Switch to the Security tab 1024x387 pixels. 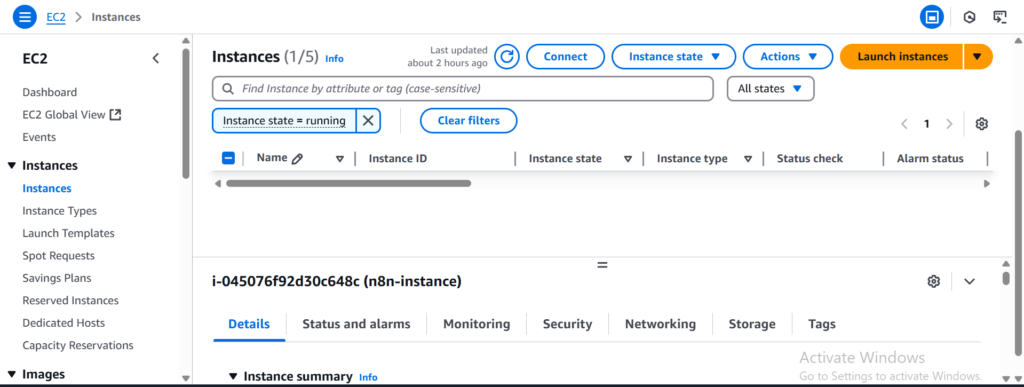pos(568,324)
